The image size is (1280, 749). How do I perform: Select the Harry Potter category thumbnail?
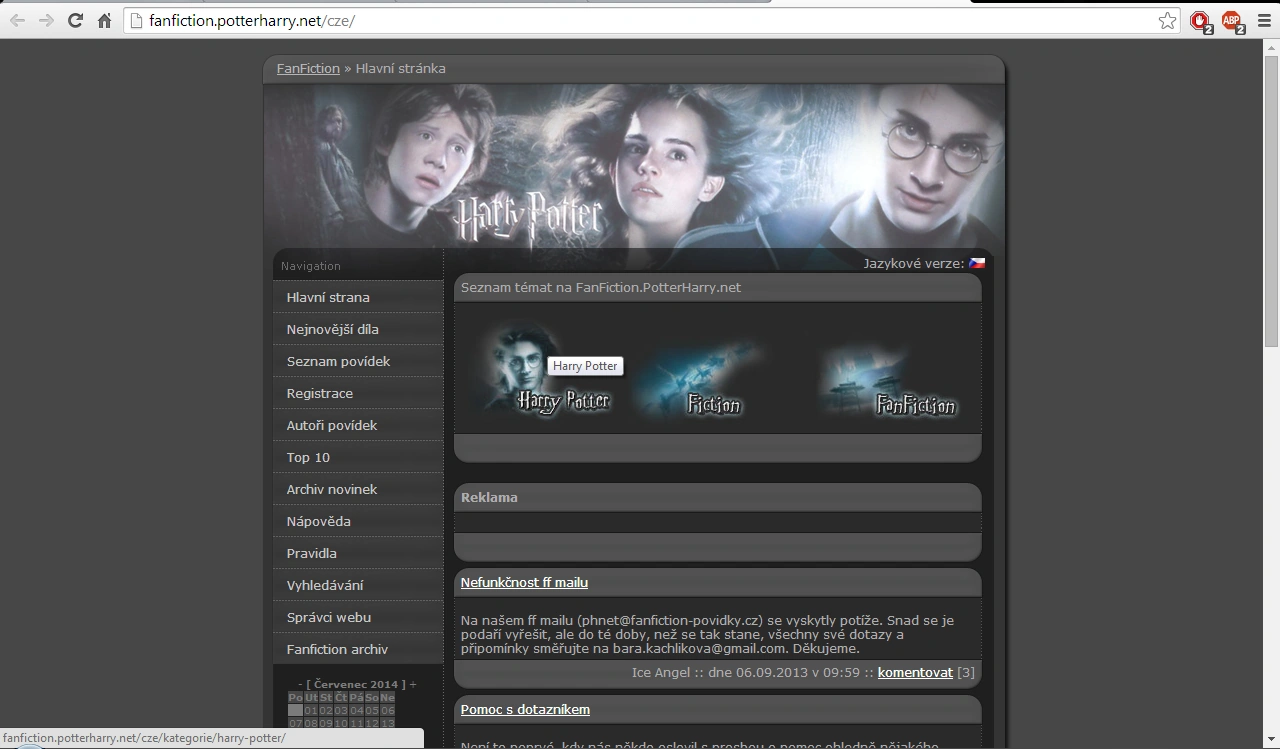coord(545,368)
